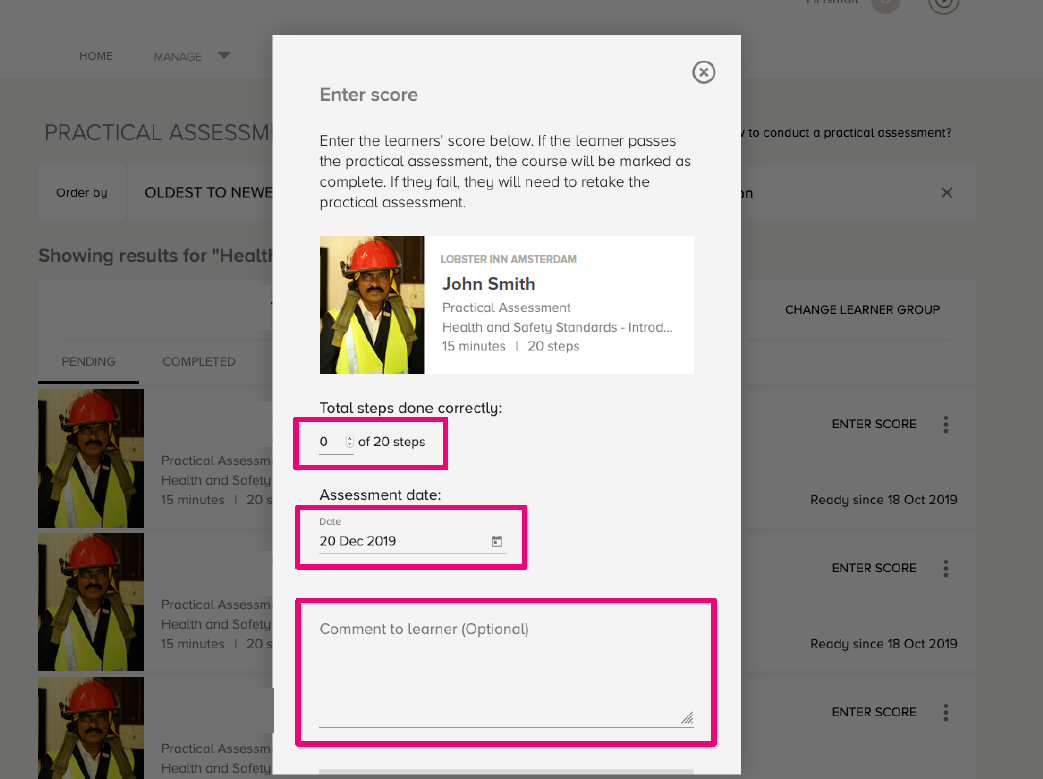Click John Smith's profile photo in dialog
The width and height of the screenshot is (1043, 779).
[x=372, y=305]
